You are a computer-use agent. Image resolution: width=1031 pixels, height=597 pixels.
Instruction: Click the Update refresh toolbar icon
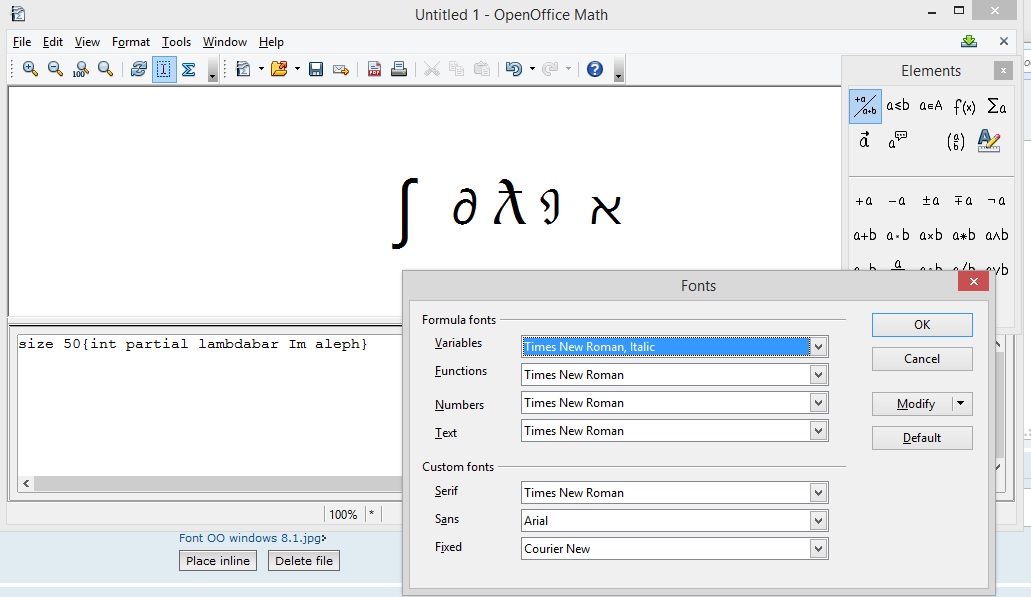tap(139, 69)
